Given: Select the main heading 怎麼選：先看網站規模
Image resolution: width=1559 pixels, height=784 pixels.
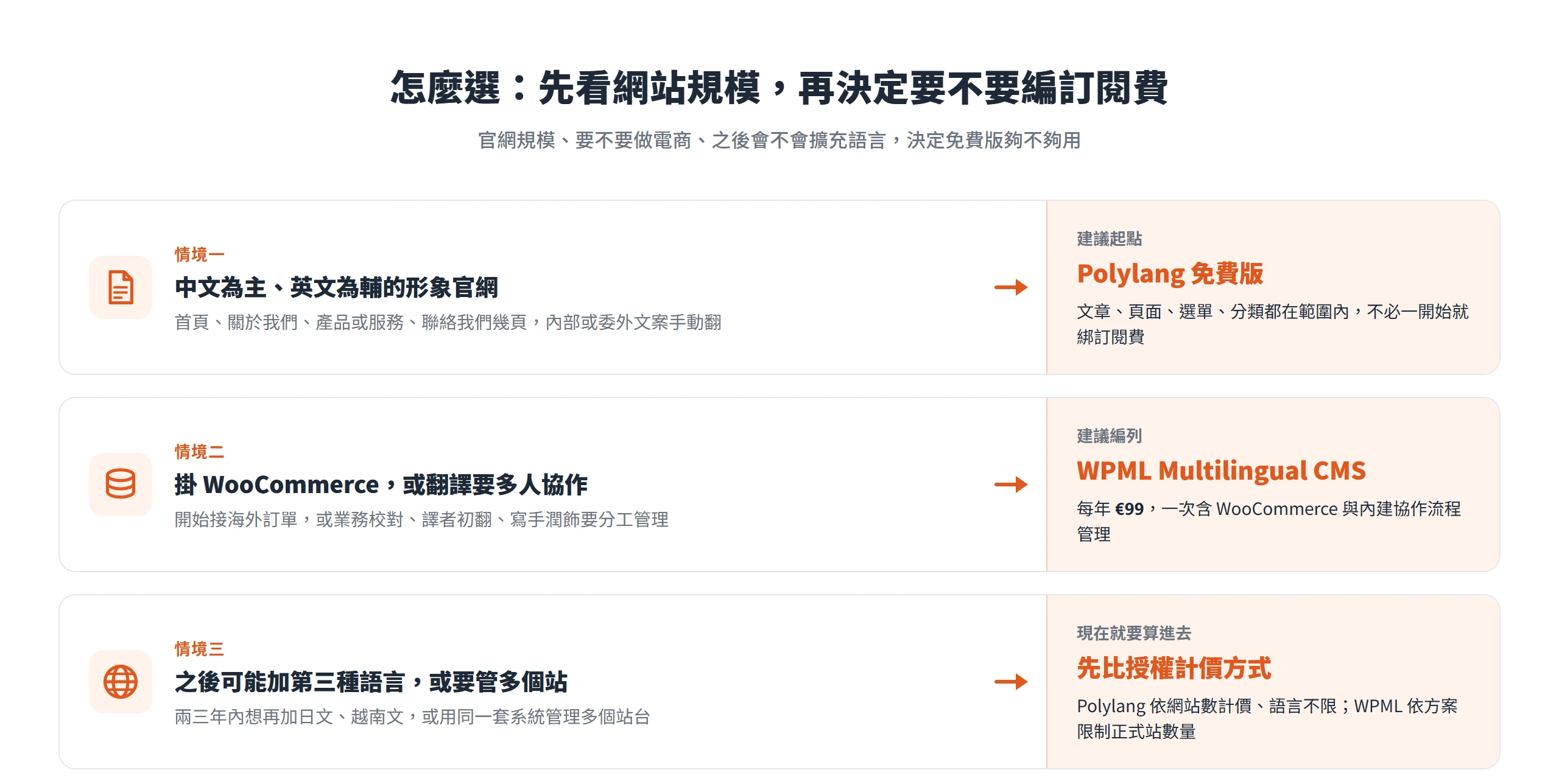Looking at the screenshot, I should click(x=779, y=88).
